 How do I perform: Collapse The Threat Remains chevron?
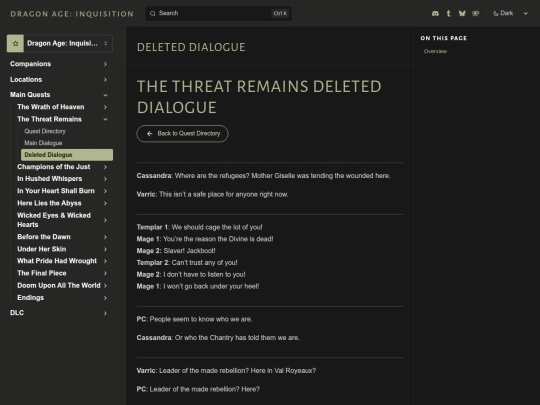[x=105, y=119]
